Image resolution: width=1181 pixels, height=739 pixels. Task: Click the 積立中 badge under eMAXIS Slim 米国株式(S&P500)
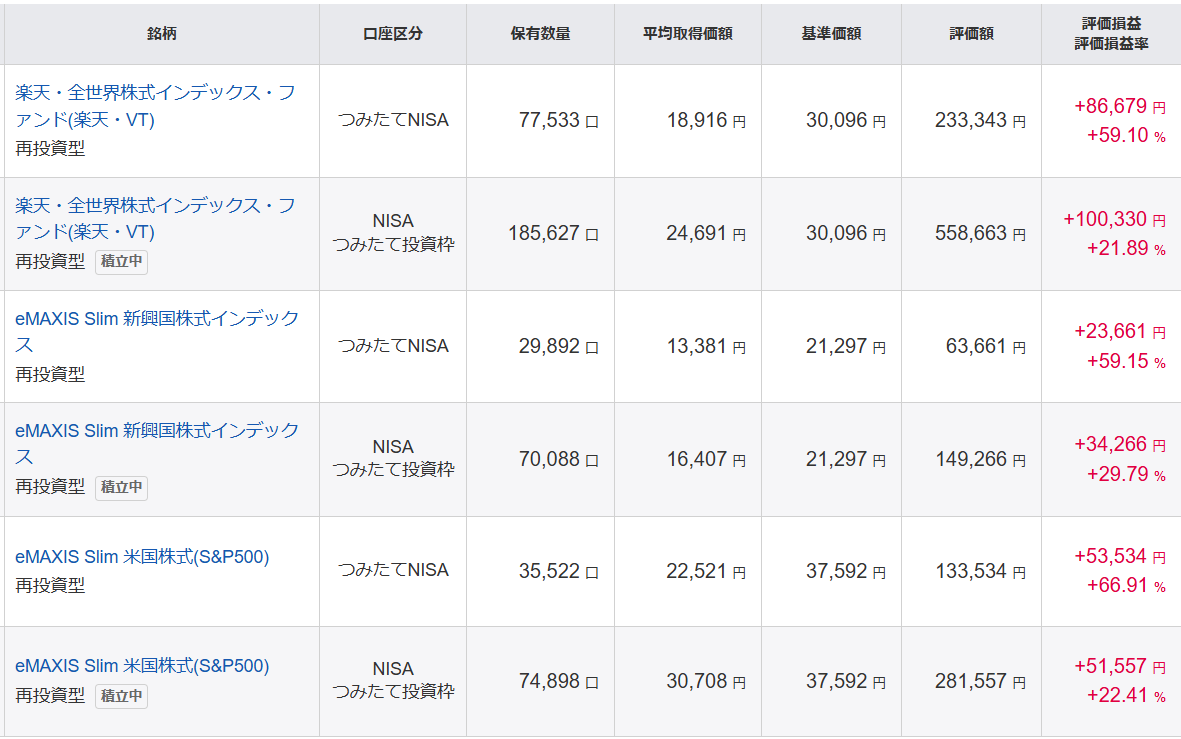tap(122, 696)
